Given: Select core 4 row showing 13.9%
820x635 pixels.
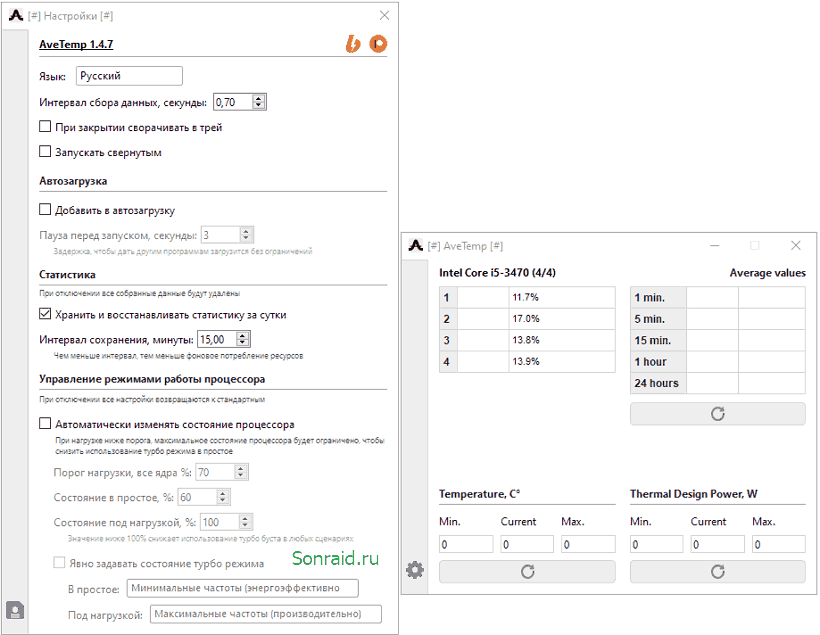Looking at the screenshot, I should point(527,361).
